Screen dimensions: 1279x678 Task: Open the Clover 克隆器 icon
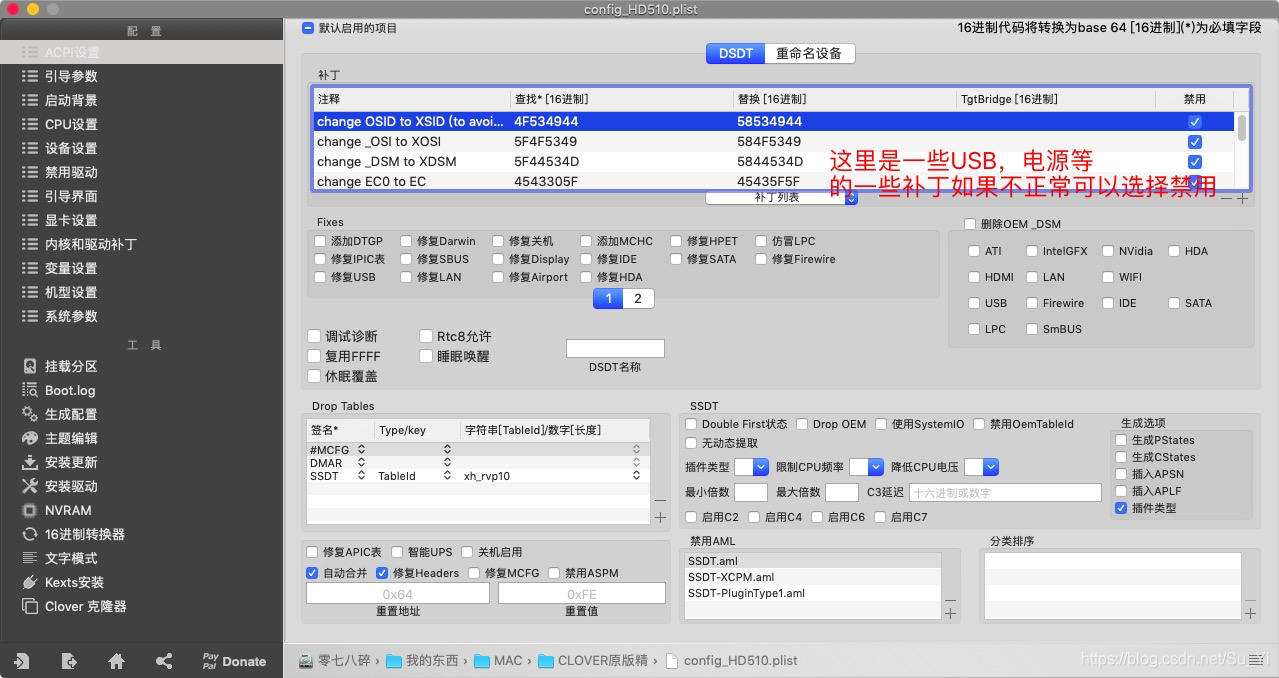(x=29, y=606)
